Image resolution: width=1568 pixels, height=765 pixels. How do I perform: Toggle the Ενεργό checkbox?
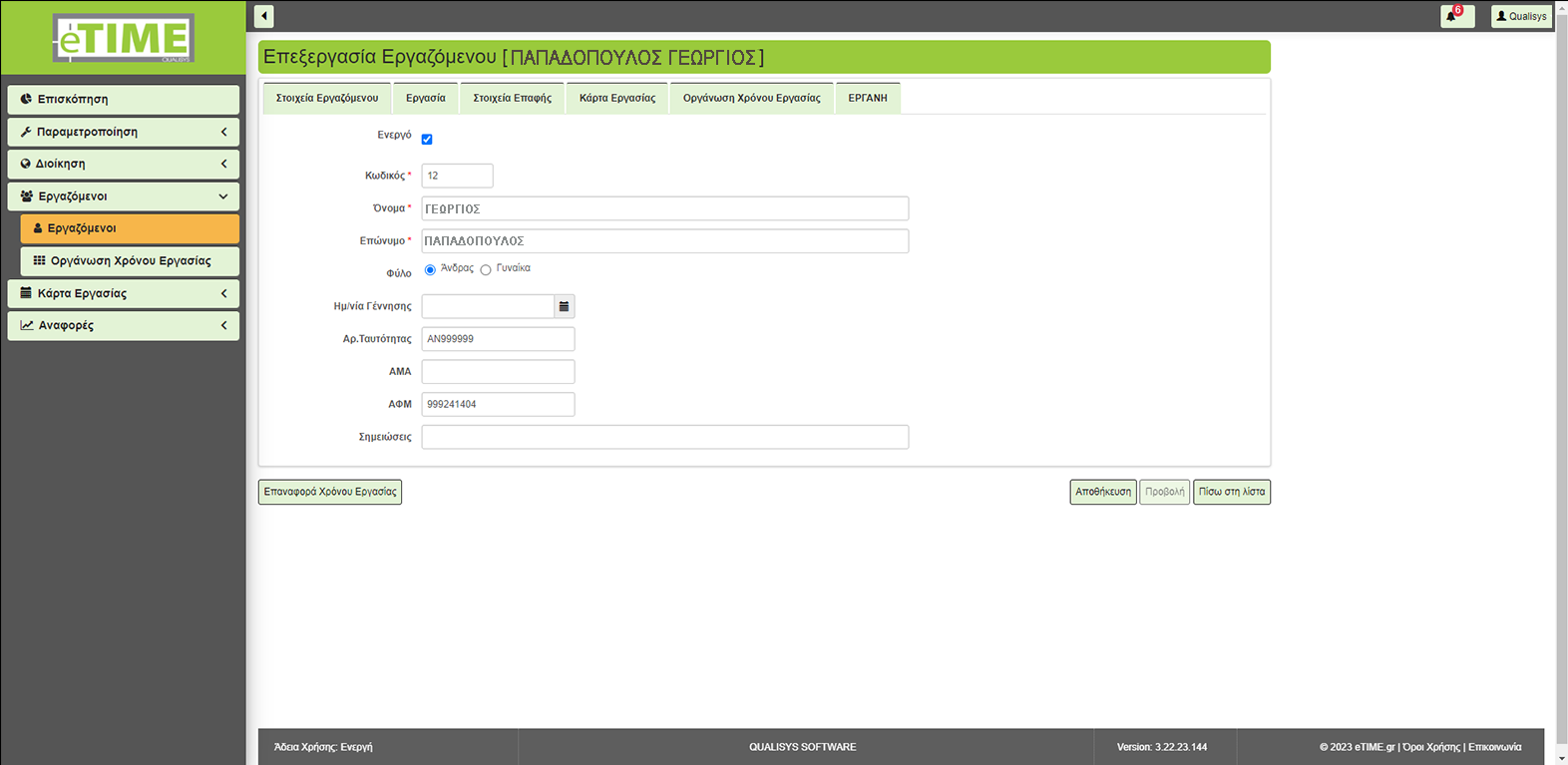pyautogui.click(x=427, y=140)
